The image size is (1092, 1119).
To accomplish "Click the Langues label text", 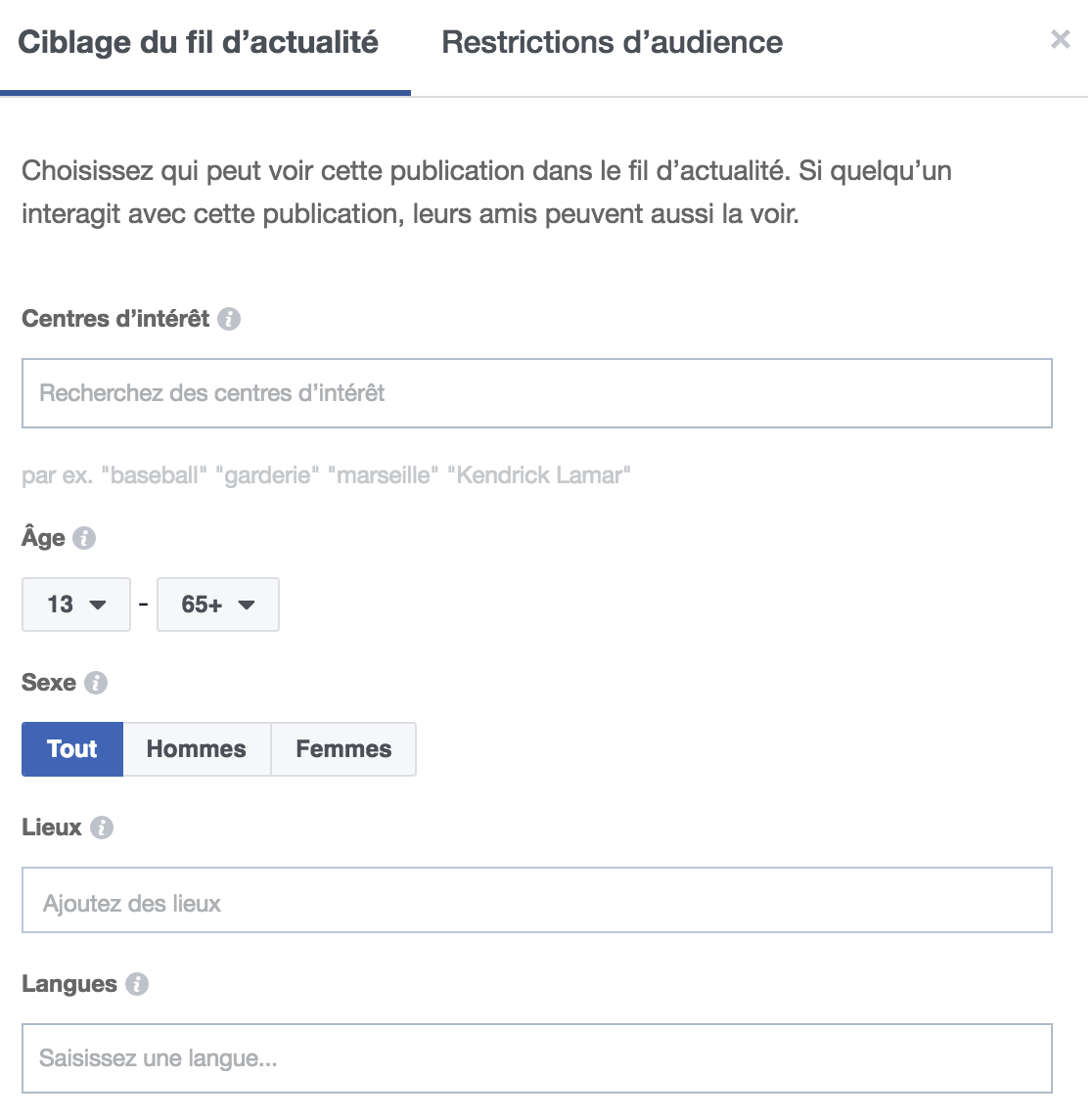I will point(69,984).
